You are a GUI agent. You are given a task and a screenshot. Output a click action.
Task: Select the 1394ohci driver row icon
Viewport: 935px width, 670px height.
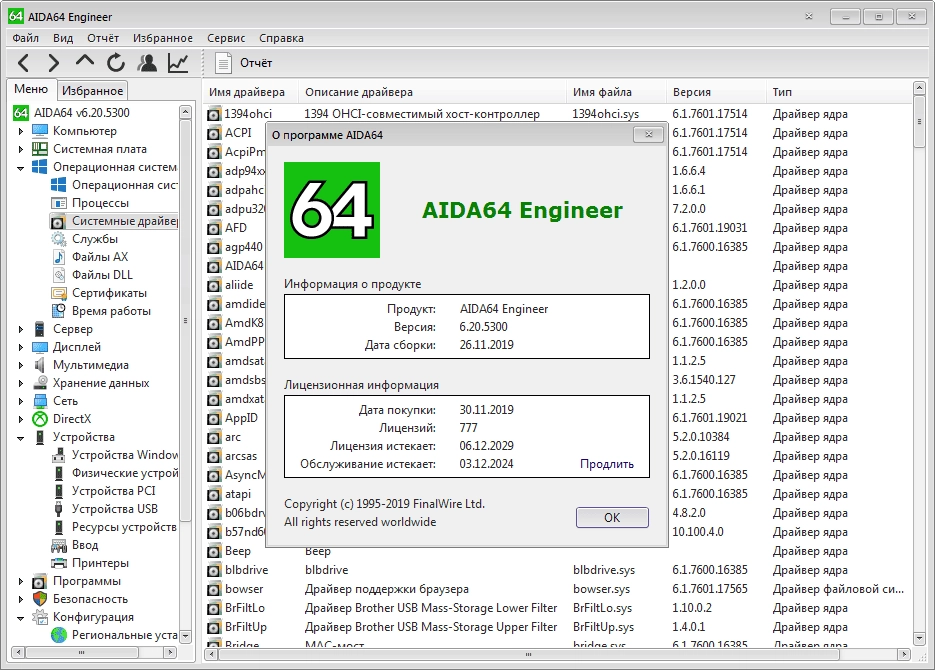(x=213, y=114)
